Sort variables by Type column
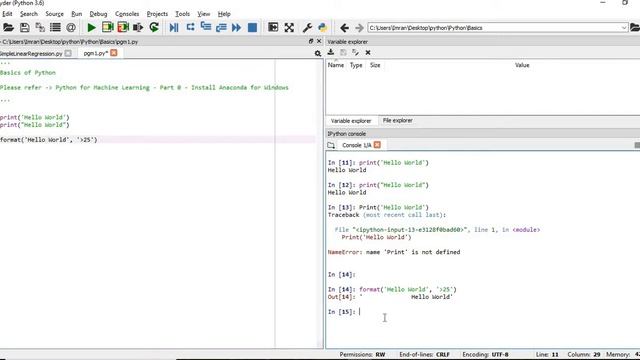Viewport: 640px width, 360px height. coord(356,65)
